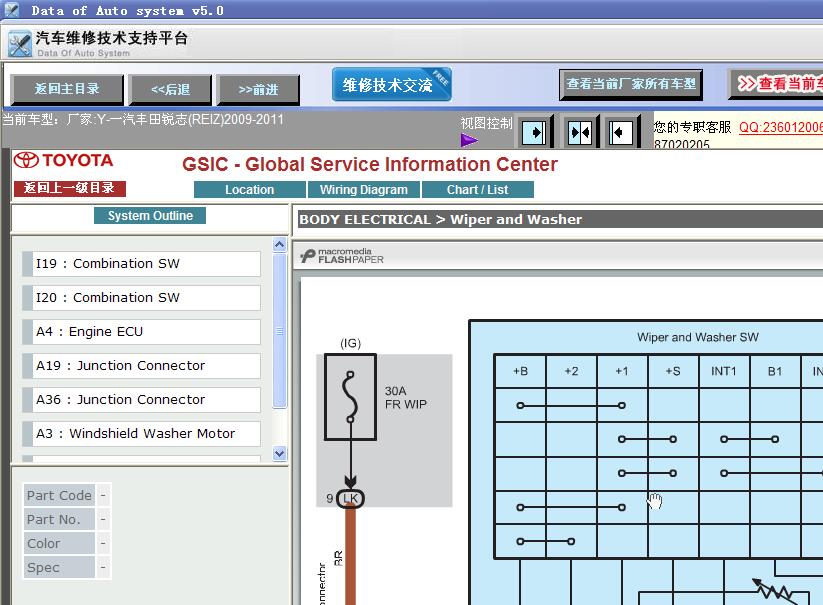The height and width of the screenshot is (605, 823).
Task: Click the <<后退 back button
Action: [x=171, y=90]
